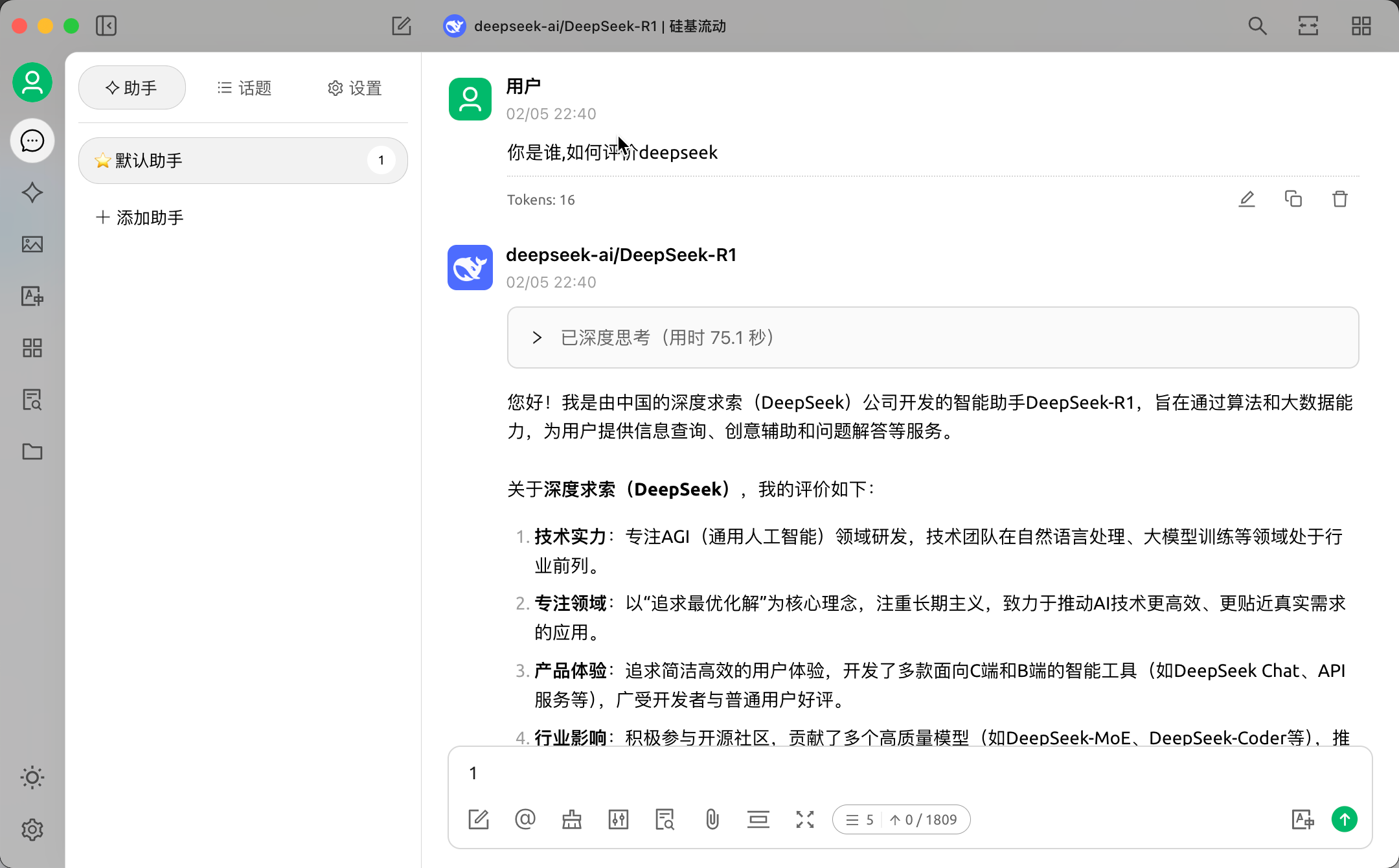Toggle the light/dark theme sun icon
Viewport: 1399px width, 868px height.
pos(32,777)
